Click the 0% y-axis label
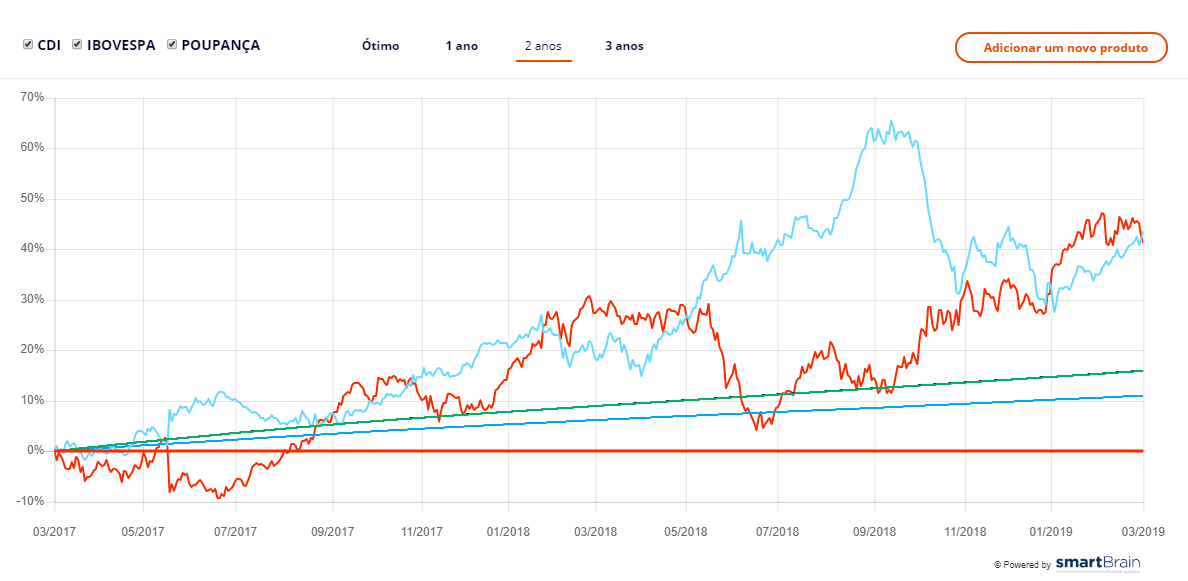This screenshot has width=1188, height=581. [x=35, y=451]
